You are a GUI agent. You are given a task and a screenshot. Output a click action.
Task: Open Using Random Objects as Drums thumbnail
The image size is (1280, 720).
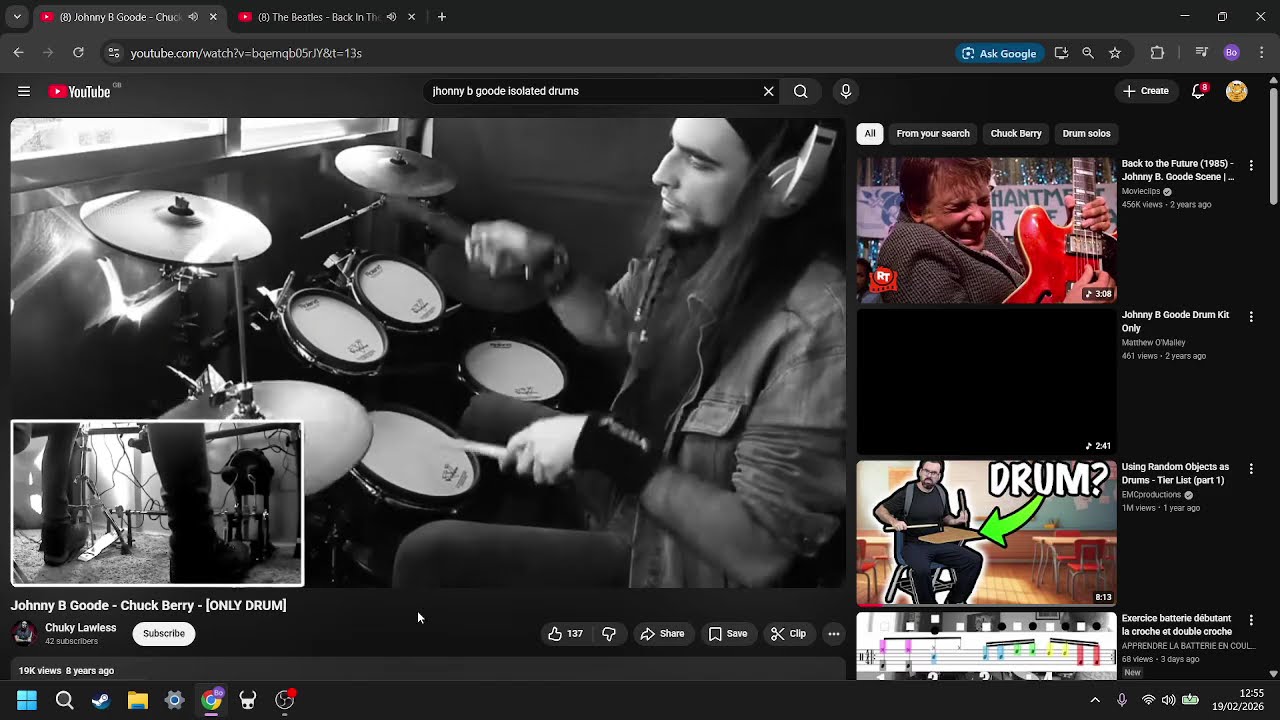pyautogui.click(x=986, y=534)
